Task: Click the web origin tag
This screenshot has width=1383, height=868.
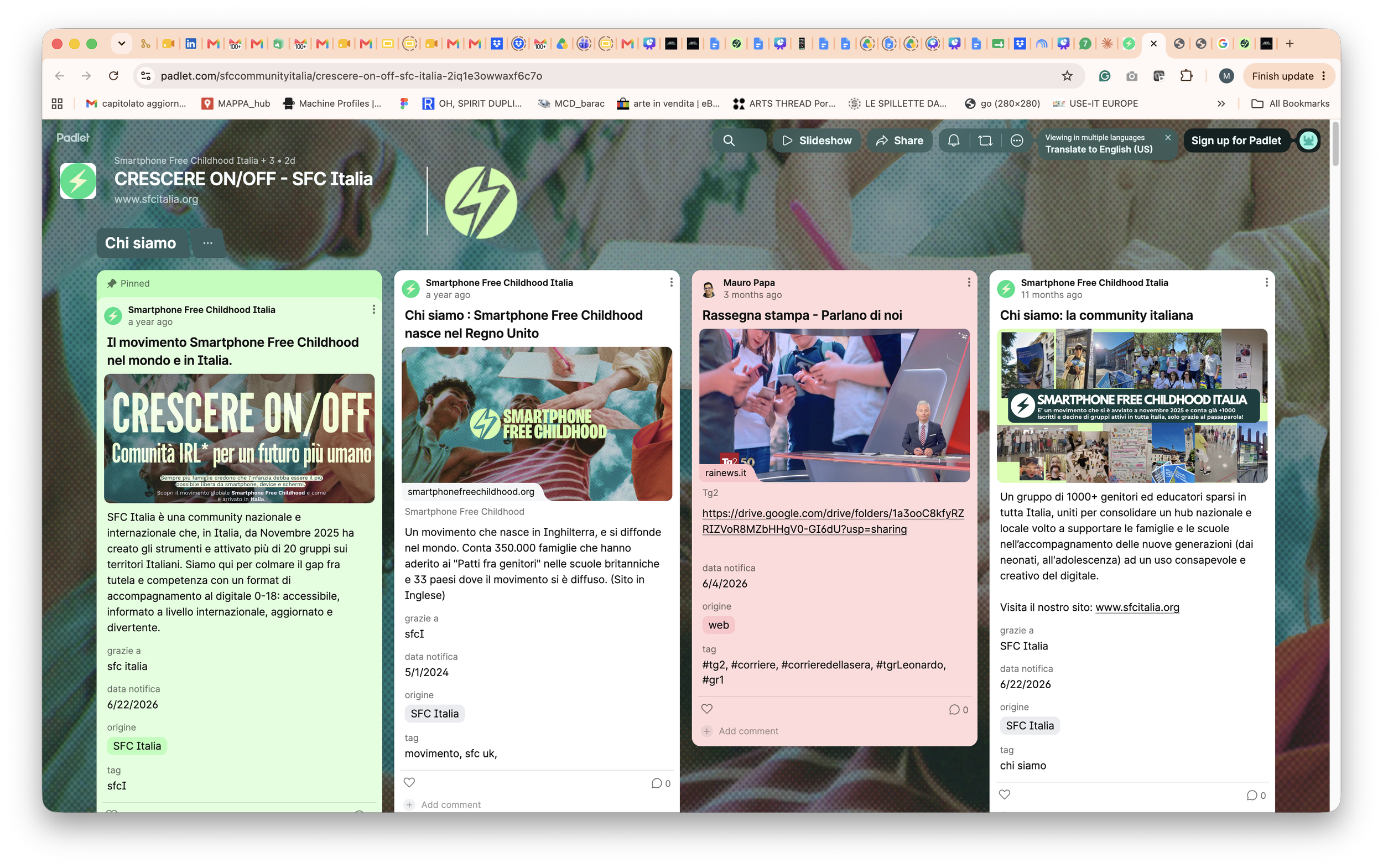Action: 718,625
